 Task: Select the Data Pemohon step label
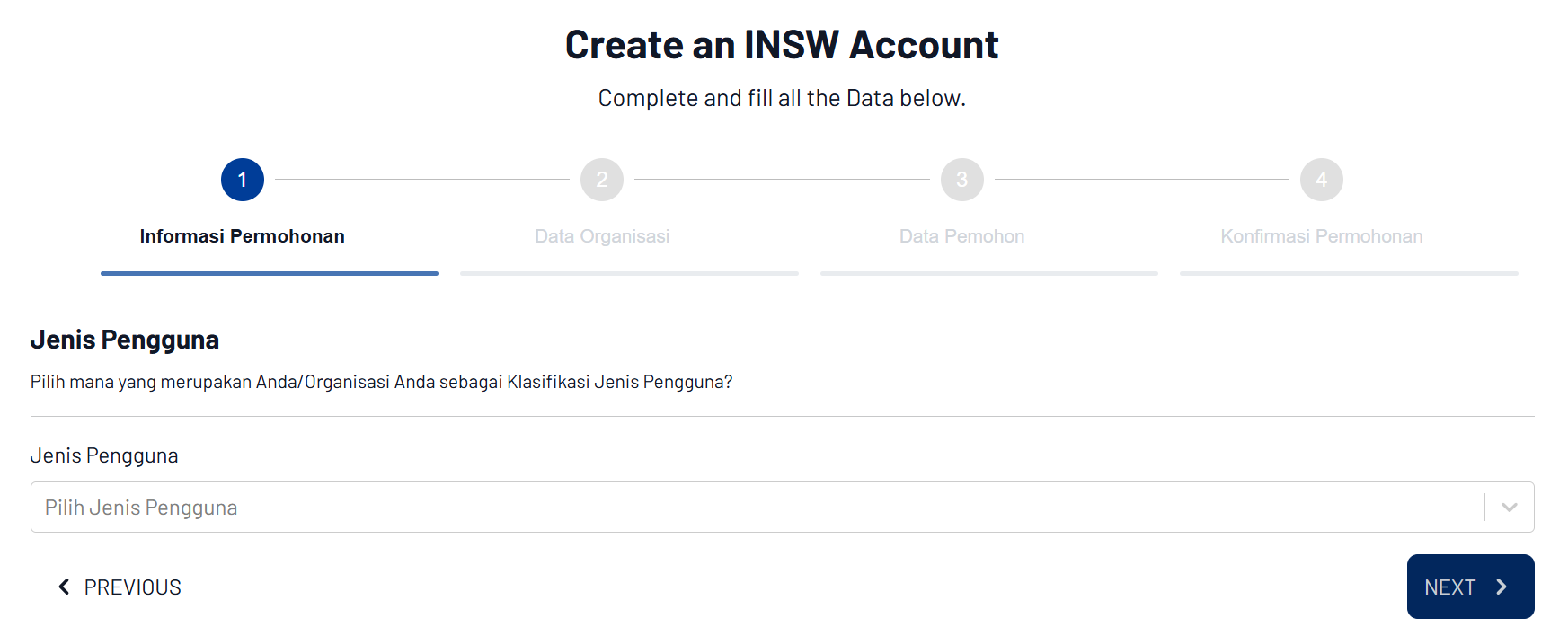(961, 236)
